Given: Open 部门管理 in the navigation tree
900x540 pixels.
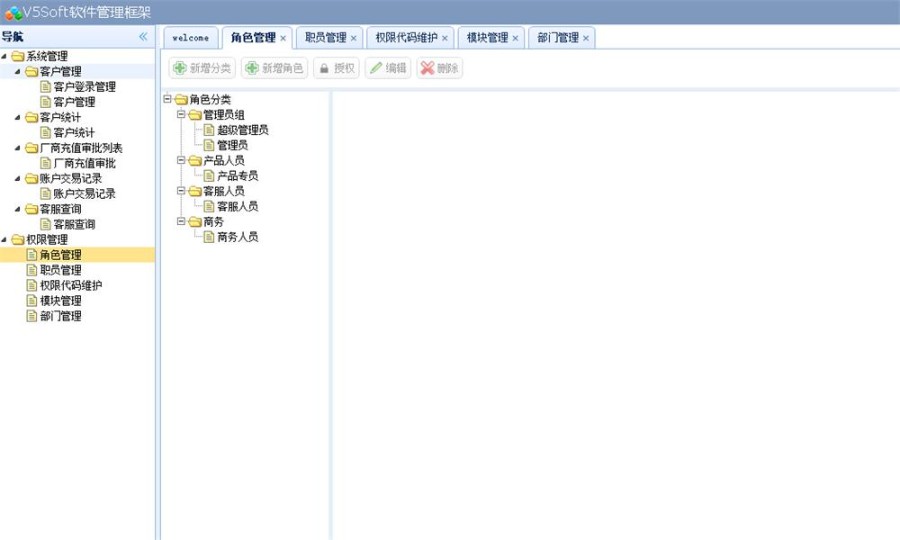Looking at the screenshot, I should pyautogui.click(x=60, y=316).
